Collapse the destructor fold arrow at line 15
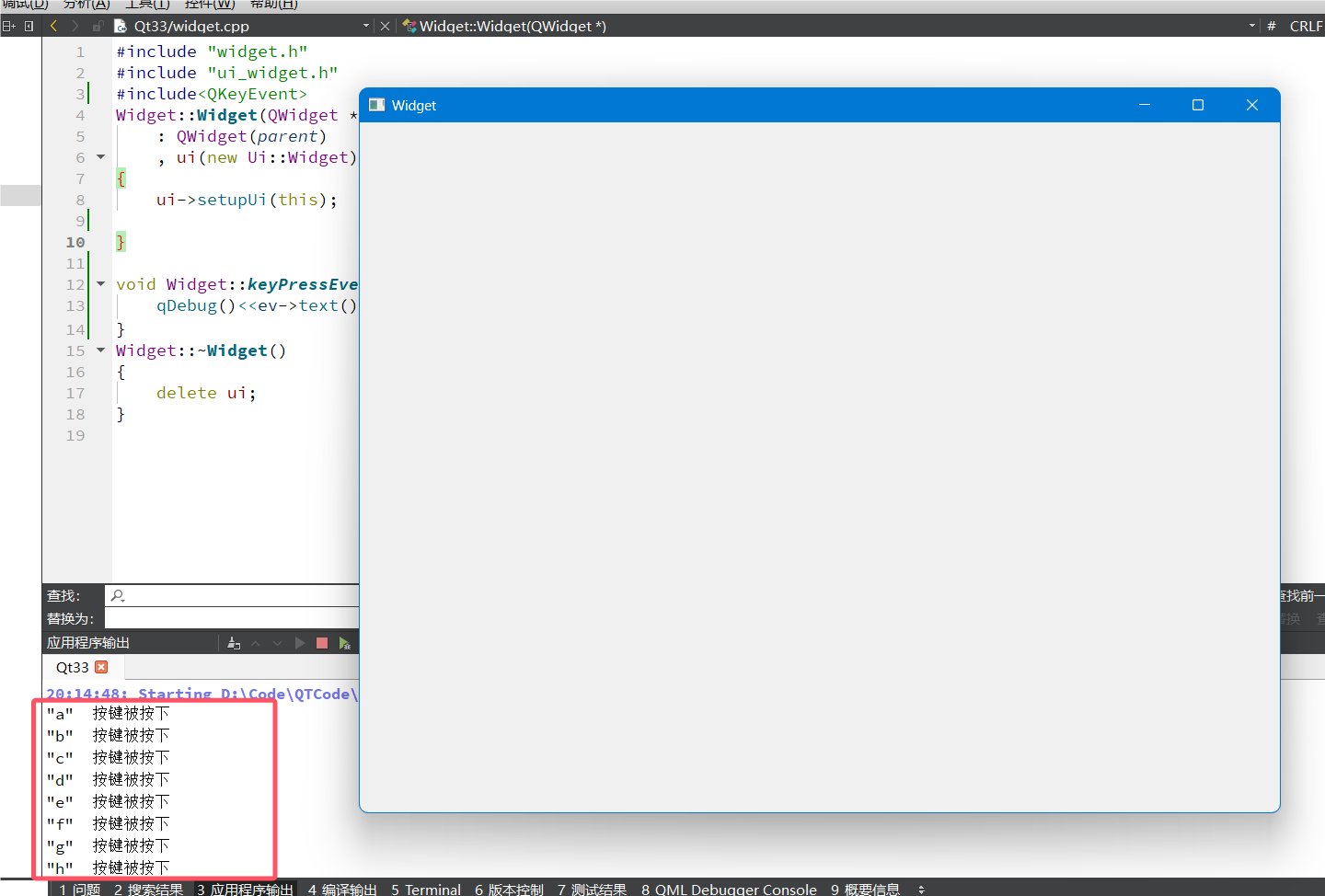Screen dimensions: 1325x896 pyautogui.click(x=100, y=350)
